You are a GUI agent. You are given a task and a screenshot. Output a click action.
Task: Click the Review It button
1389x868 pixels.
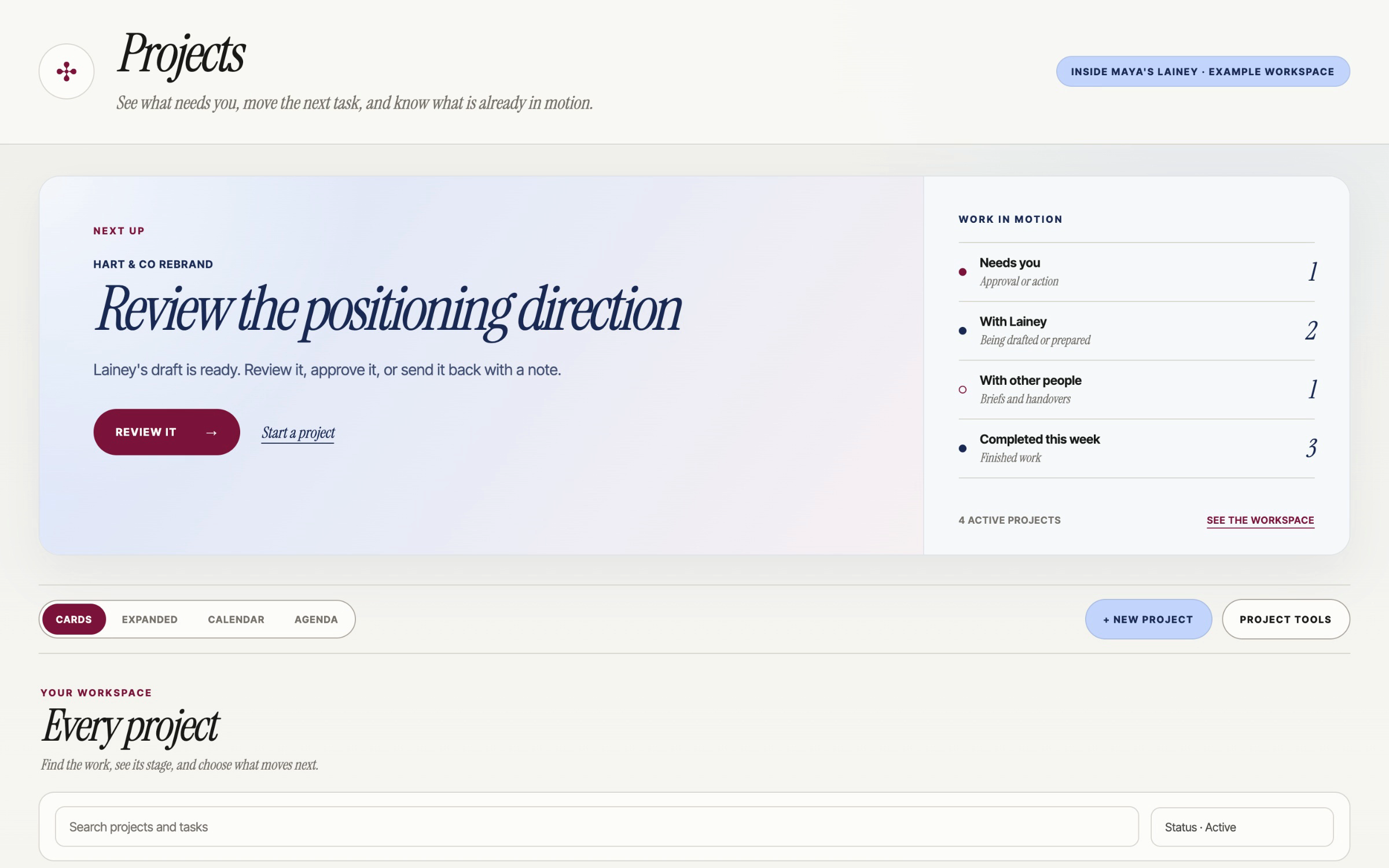167,432
